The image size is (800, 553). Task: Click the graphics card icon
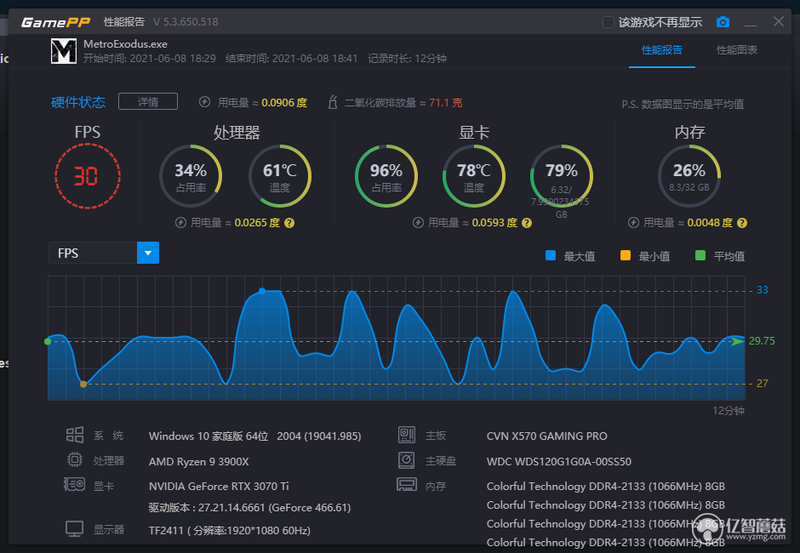pos(74,484)
